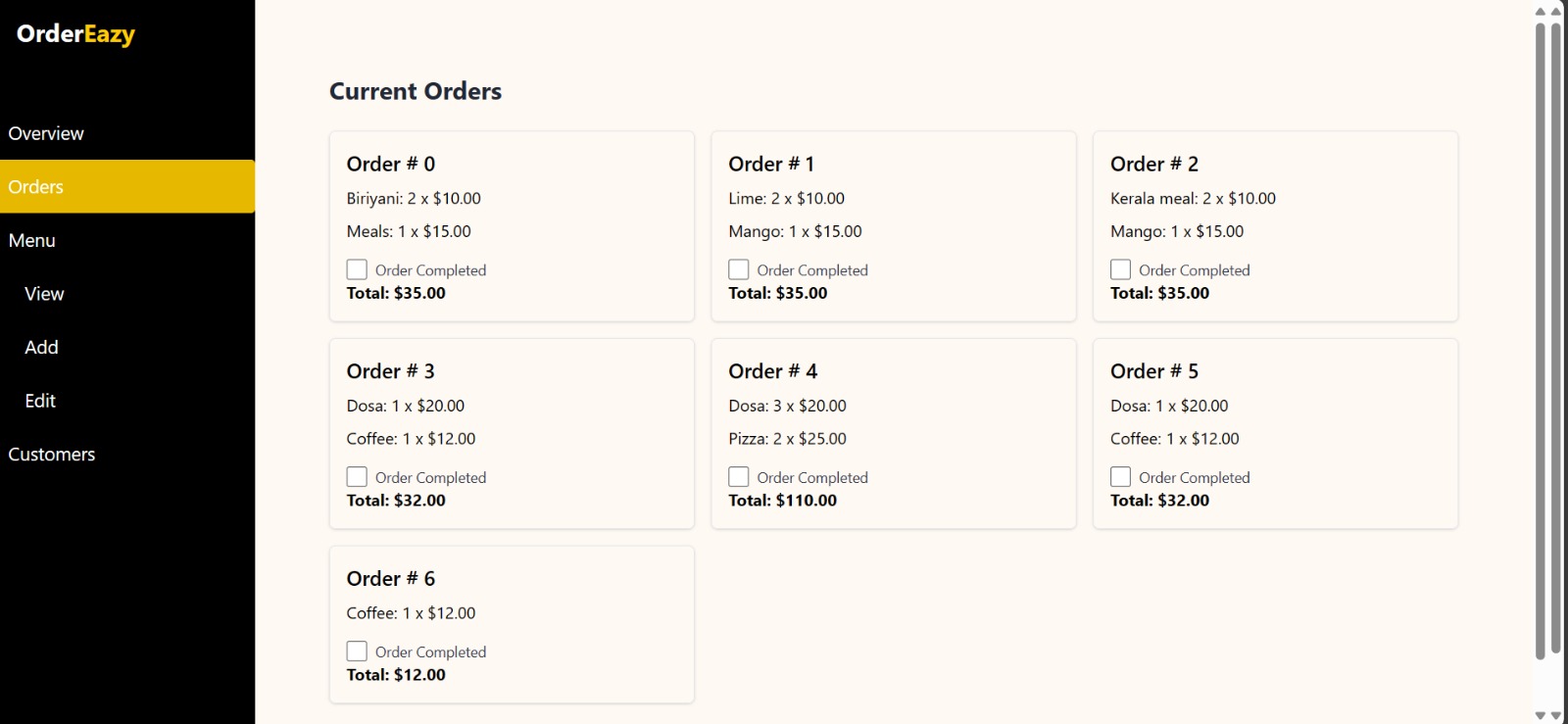Expand the Menu sidebar section
The height and width of the screenshot is (724, 1568).
[32, 240]
